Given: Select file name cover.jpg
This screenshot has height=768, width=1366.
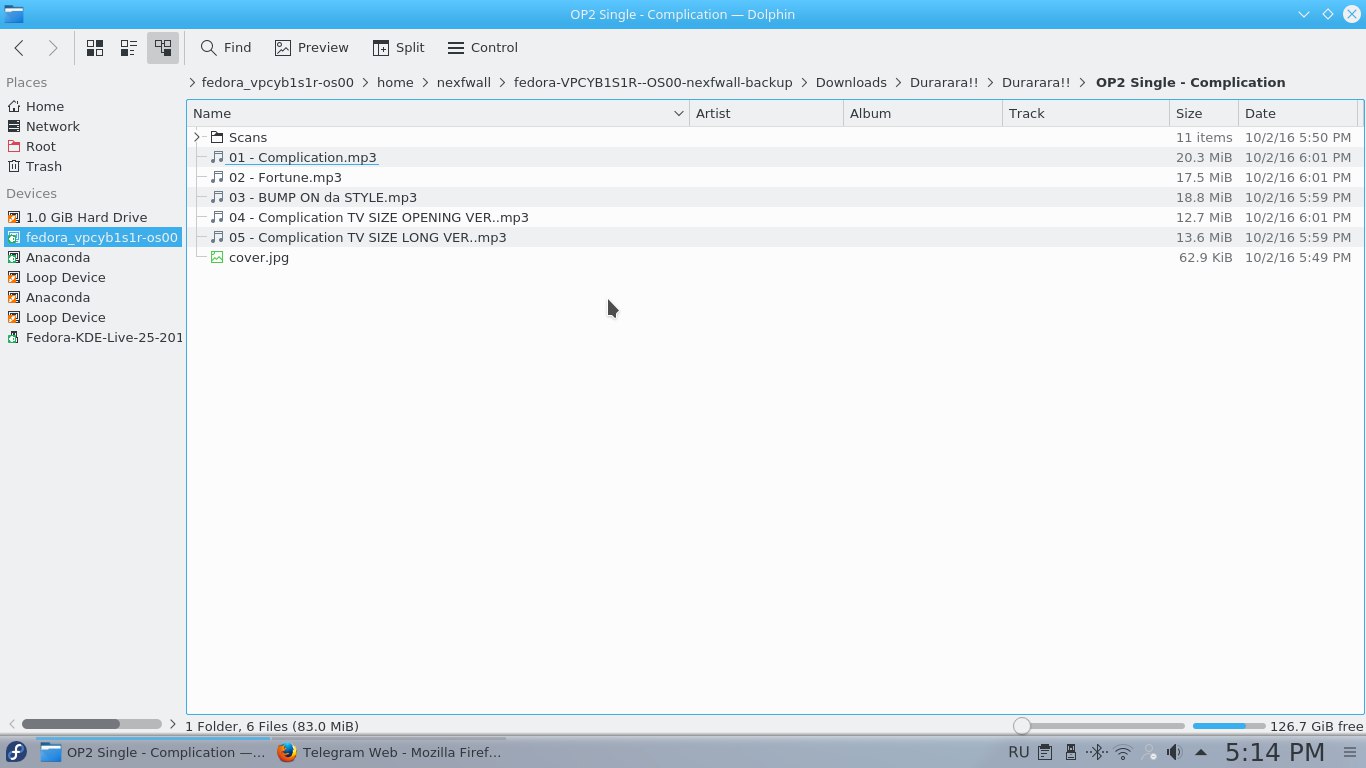Looking at the screenshot, I should click(259, 257).
